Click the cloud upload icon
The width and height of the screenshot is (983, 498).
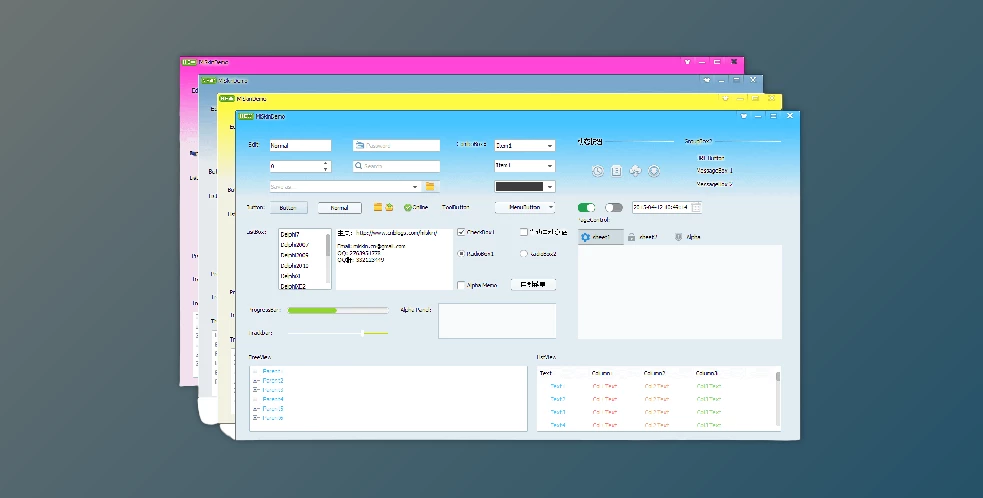pyautogui.click(x=635, y=171)
